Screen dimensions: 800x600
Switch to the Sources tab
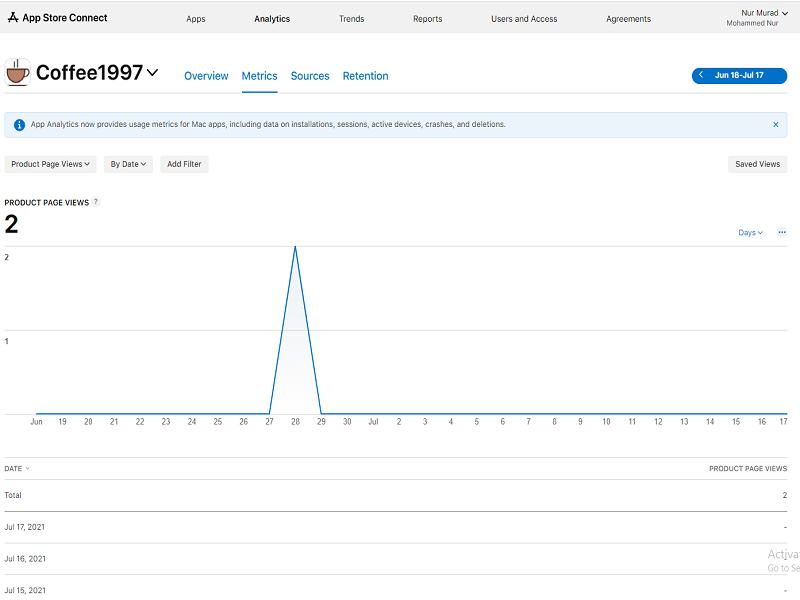[310, 76]
